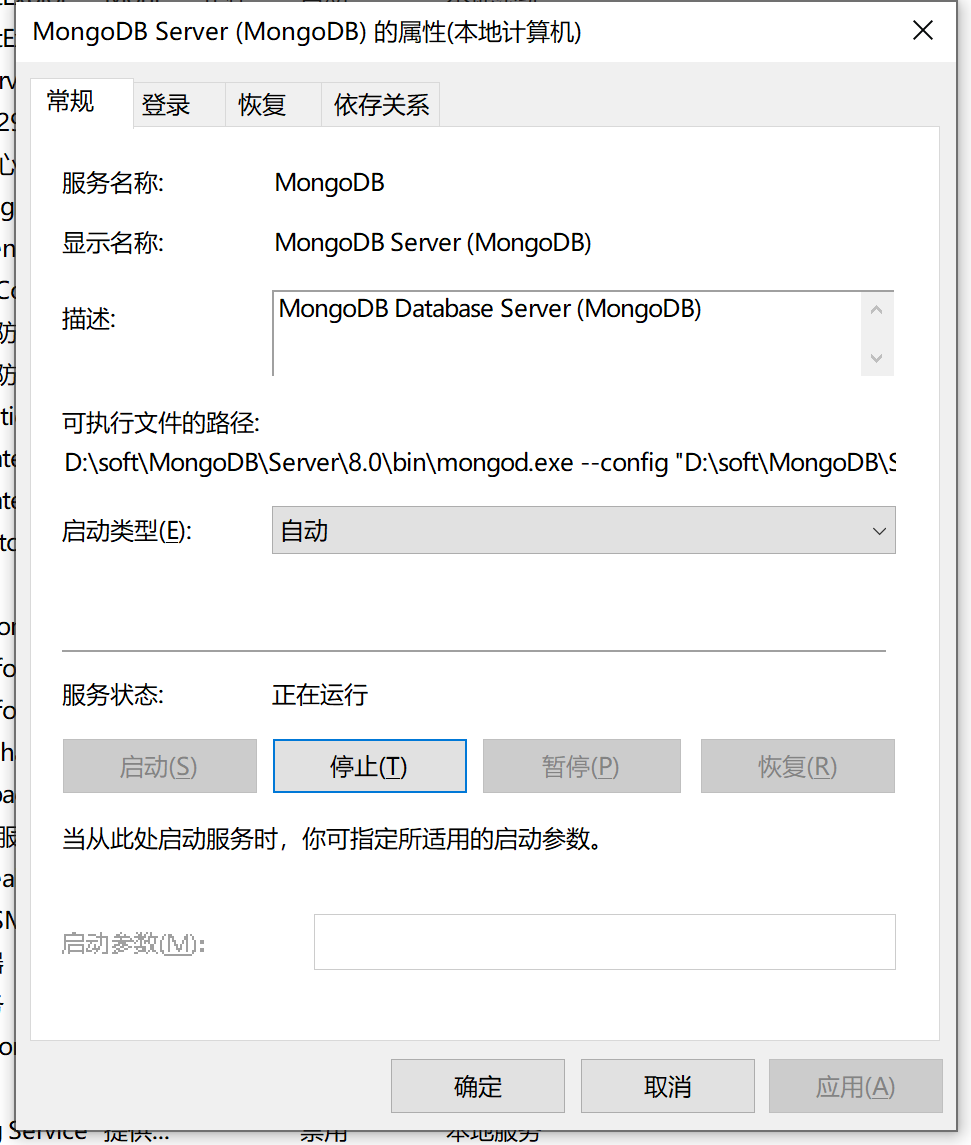This screenshot has height=1145, width=971.
Task: Click the description scrollbar down arrow
Action: click(x=877, y=358)
